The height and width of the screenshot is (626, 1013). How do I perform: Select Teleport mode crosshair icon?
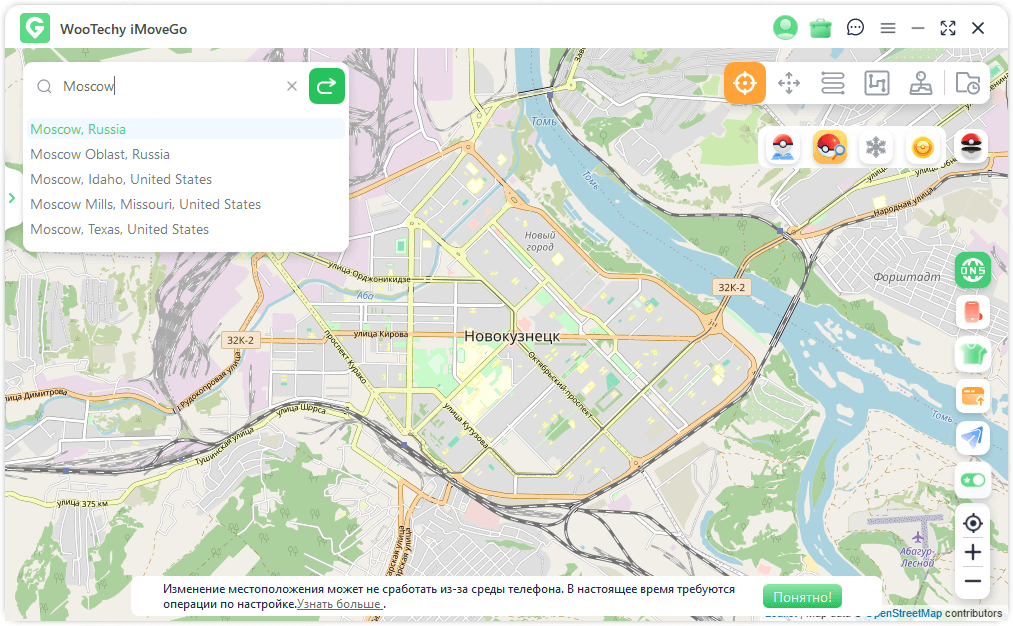tap(744, 83)
